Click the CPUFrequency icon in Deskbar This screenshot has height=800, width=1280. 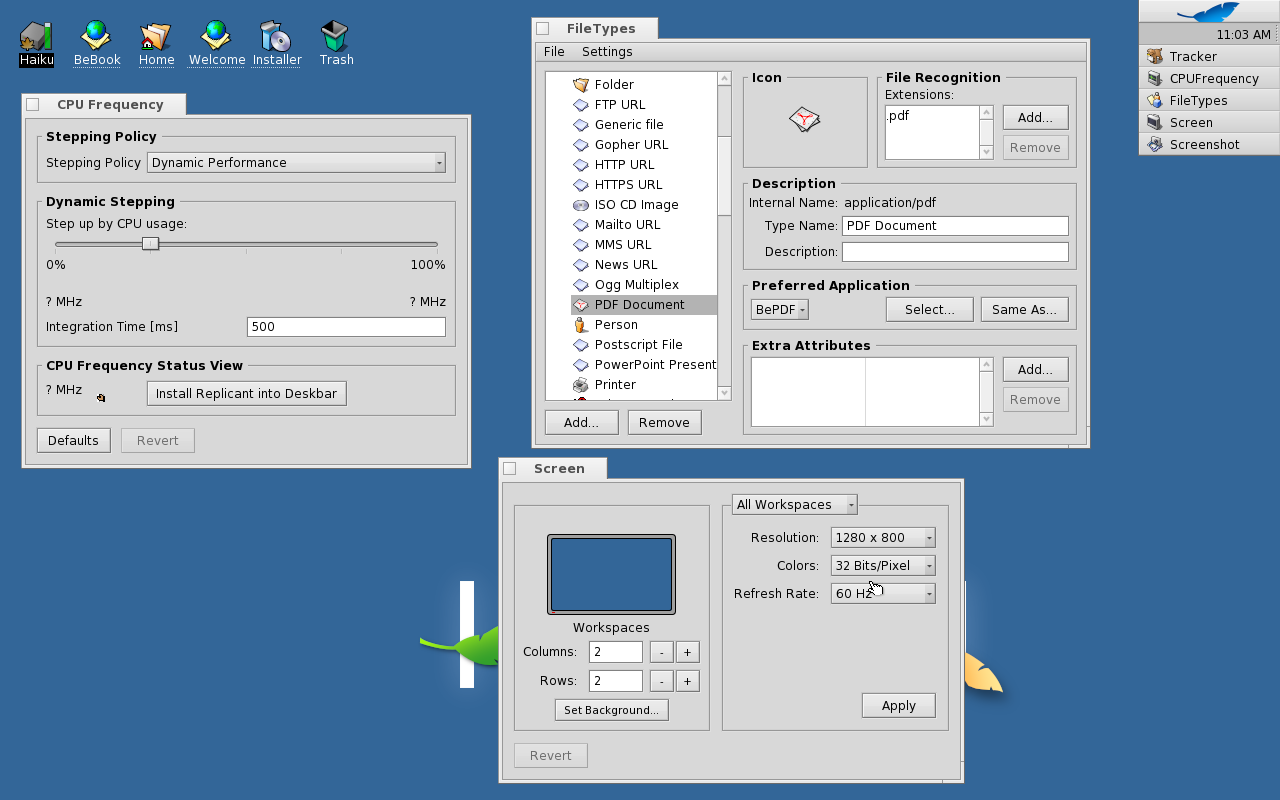tap(1155, 79)
